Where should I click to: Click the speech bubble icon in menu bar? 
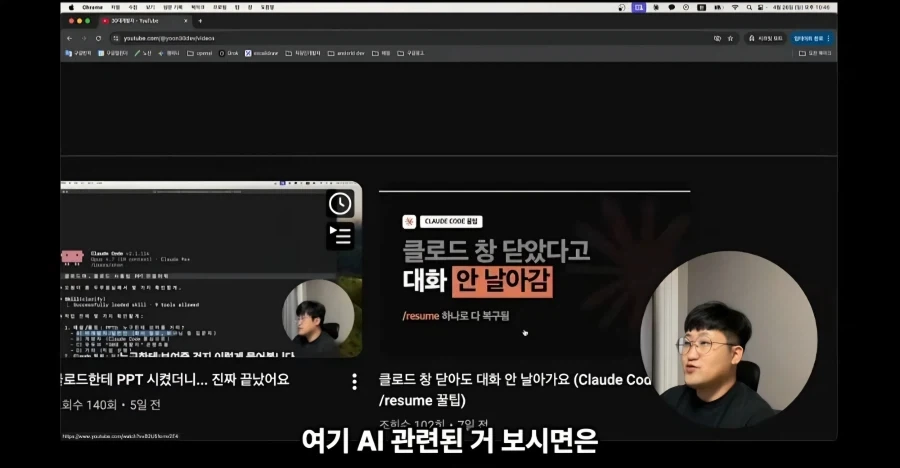tap(671, 7)
